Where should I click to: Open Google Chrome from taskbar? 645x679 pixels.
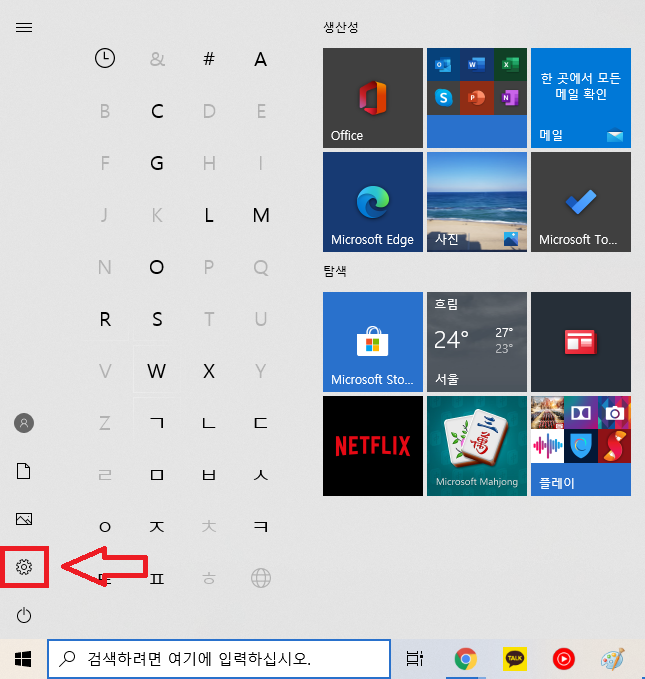pyautogui.click(x=466, y=659)
